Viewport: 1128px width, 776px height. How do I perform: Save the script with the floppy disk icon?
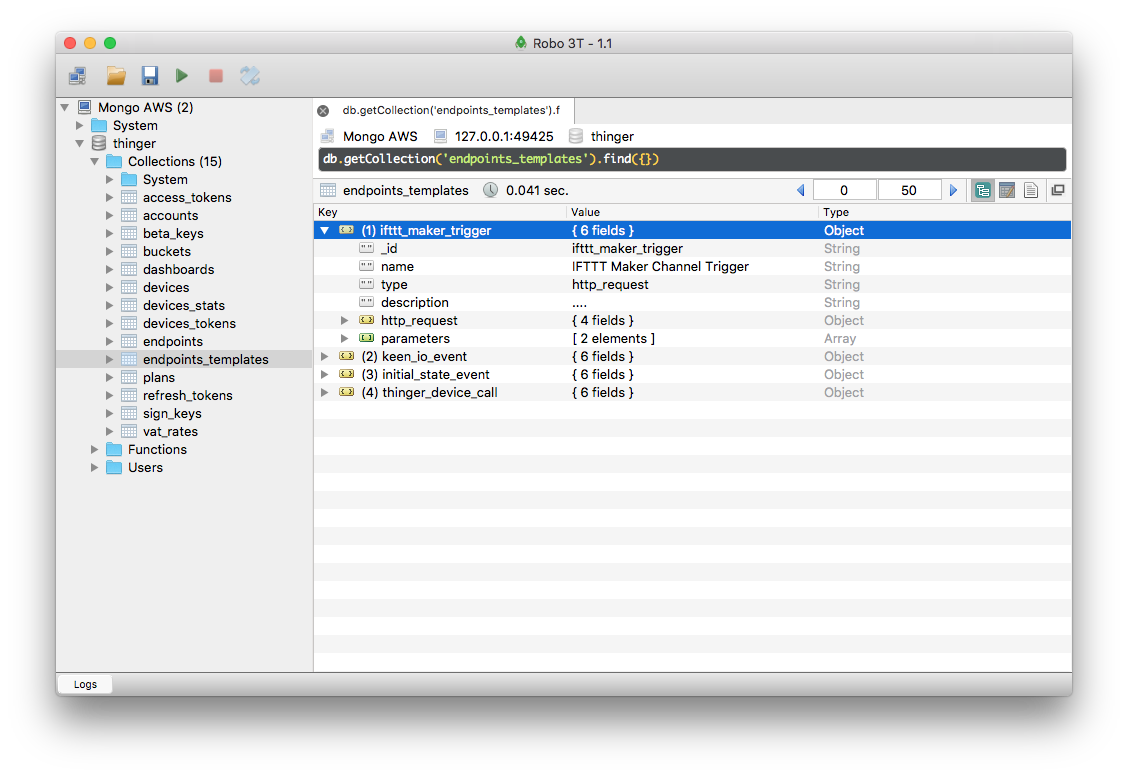[150, 76]
